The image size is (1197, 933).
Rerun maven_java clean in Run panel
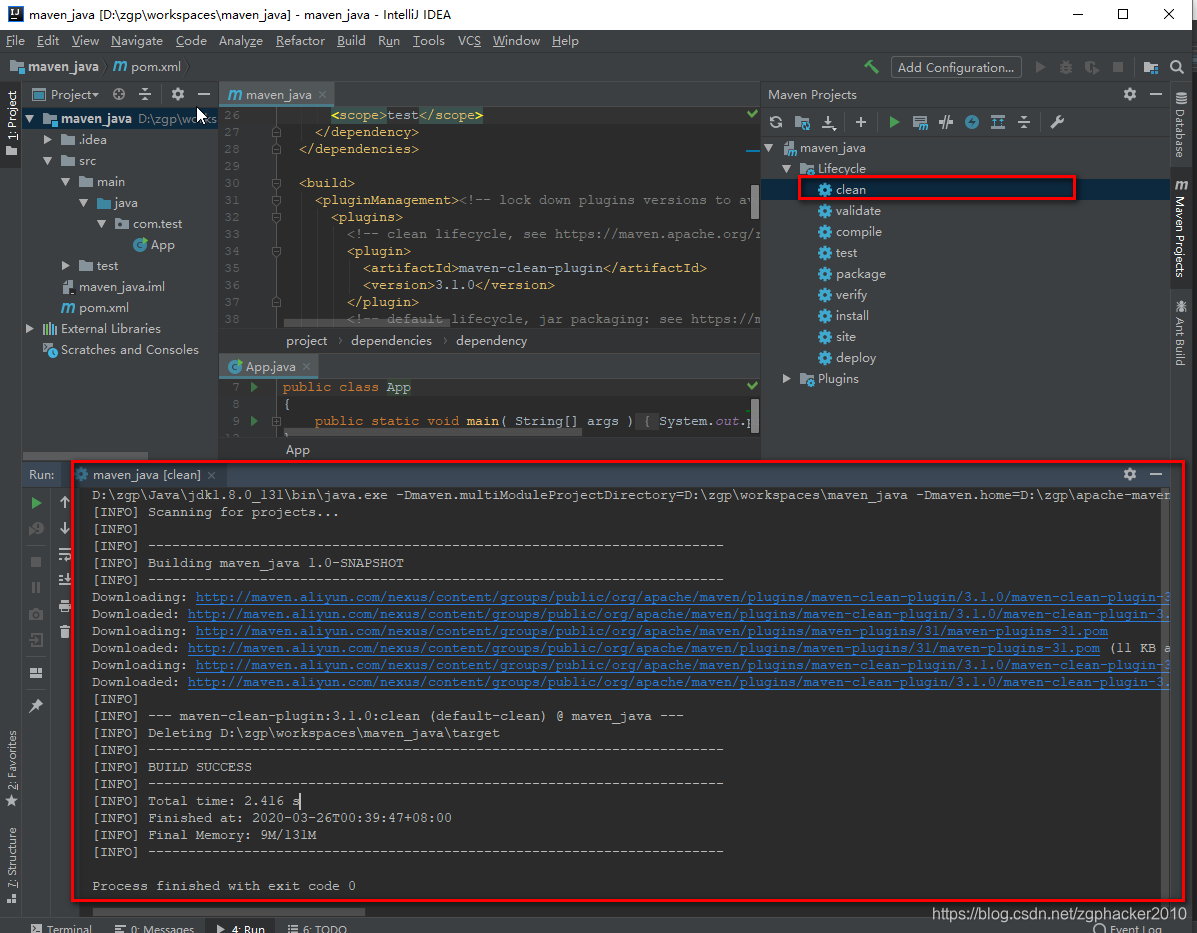36,502
